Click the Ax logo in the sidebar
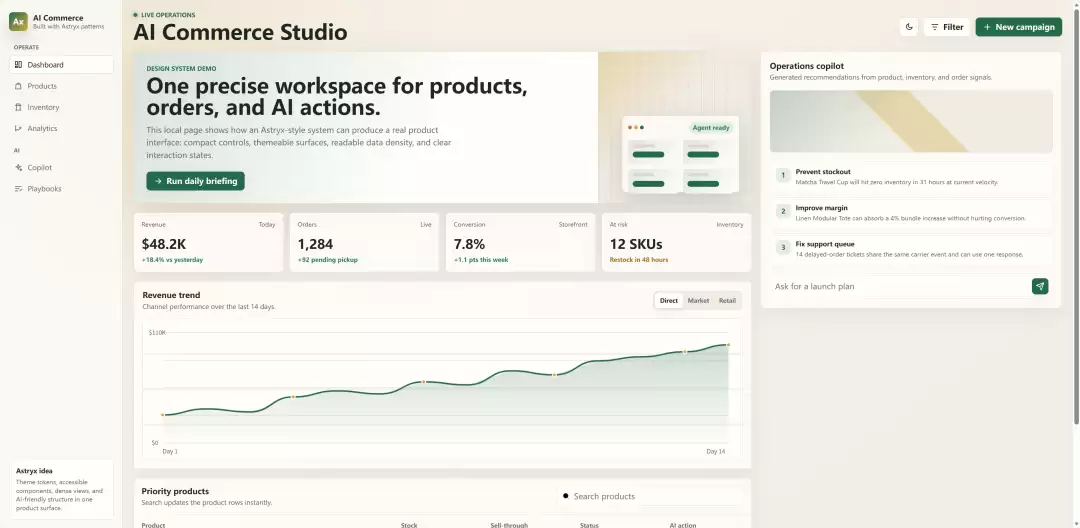The width and height of the screenshot is (1080, 528). (x=19, y=21)
